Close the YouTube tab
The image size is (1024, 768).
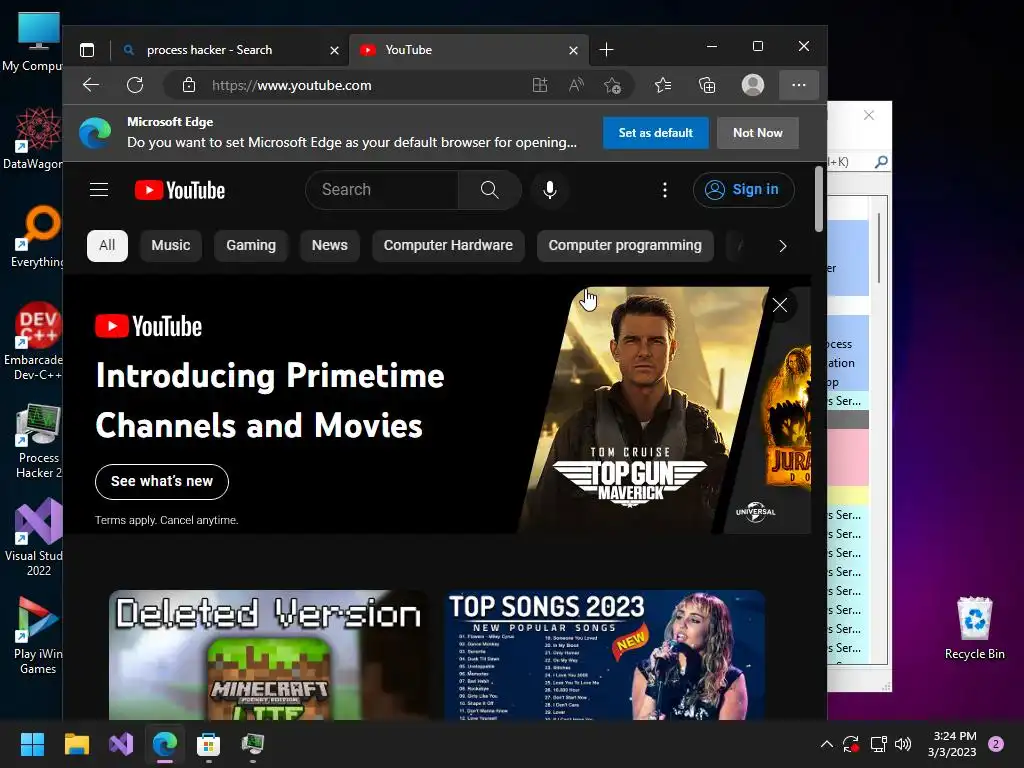[x=573, y=50]
